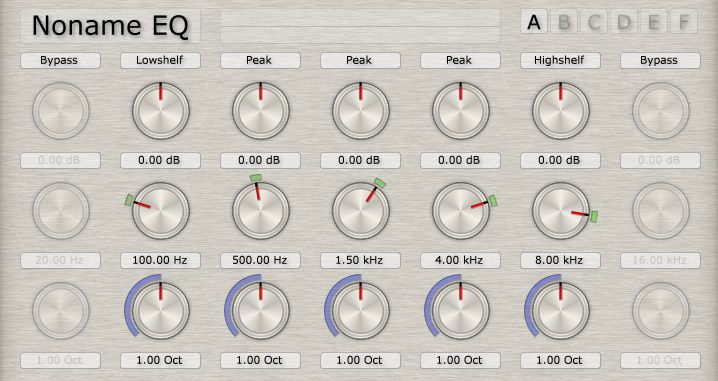Image resolution: width=718 pixels, height=381 pixels.
Task: Click the 8.00 kHz frequency field
Action: pos(560,260)
